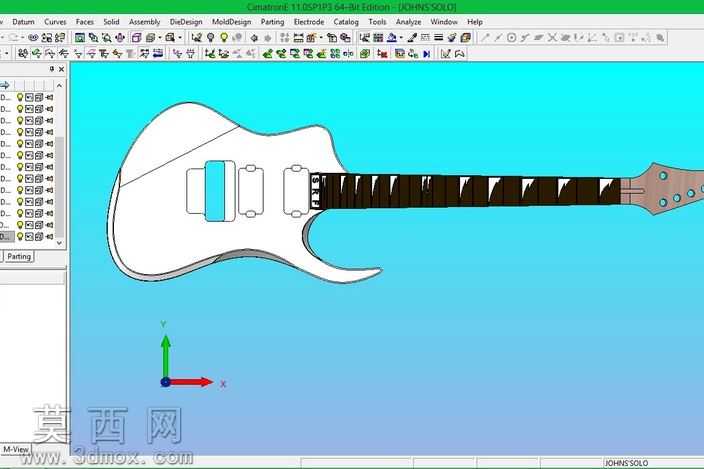Click the tree list scroll-up arrow
The height and width of the screenshot is (469, 704).
pyautogui.click(x=59, y=86)
